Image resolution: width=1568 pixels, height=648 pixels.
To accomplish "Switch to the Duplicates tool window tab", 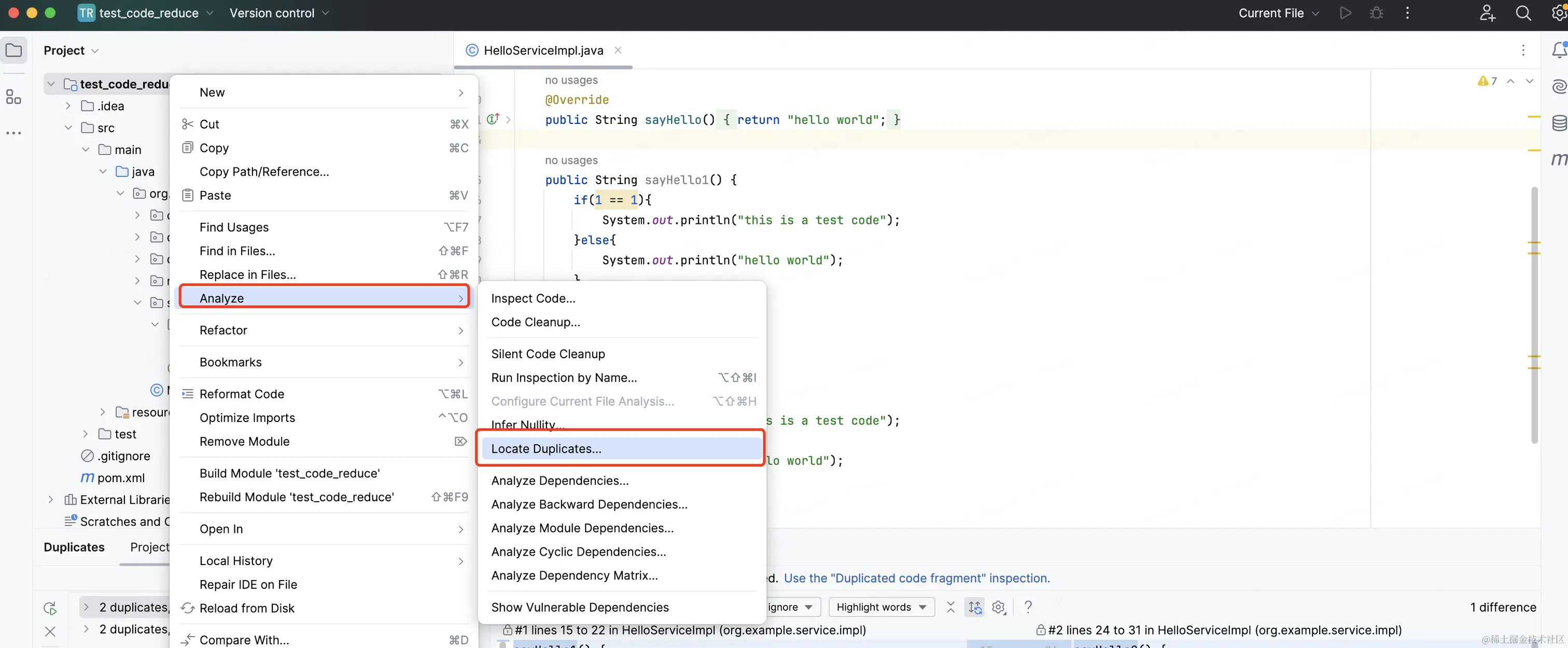I will 74,547.
